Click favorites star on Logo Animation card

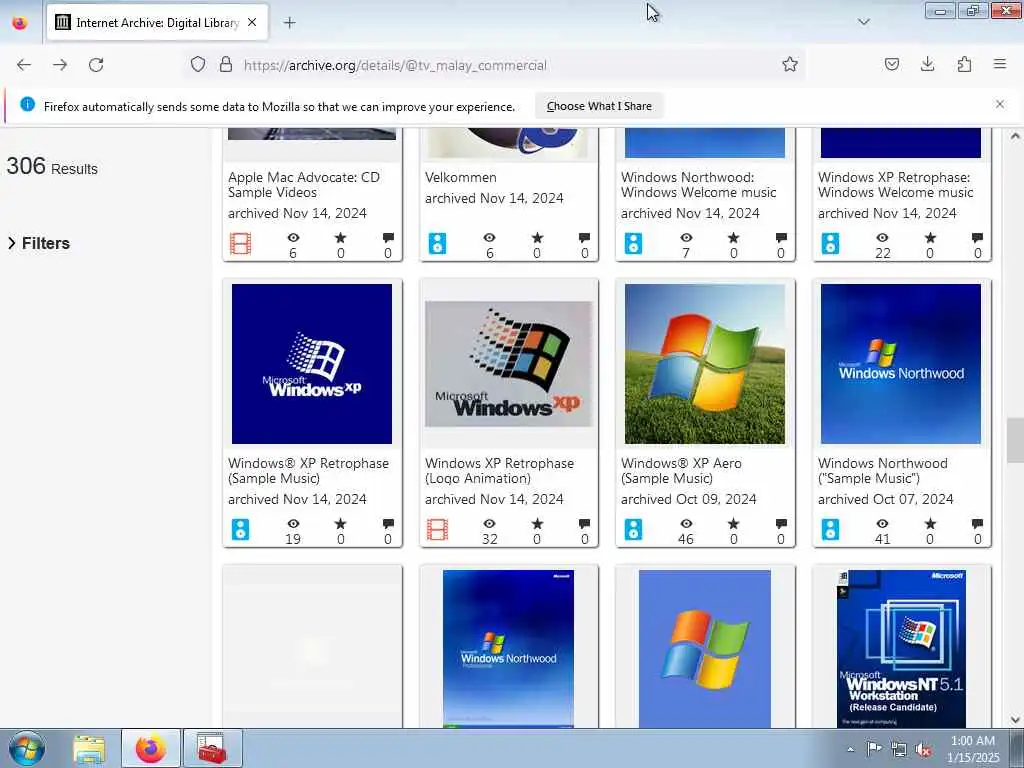537,524
